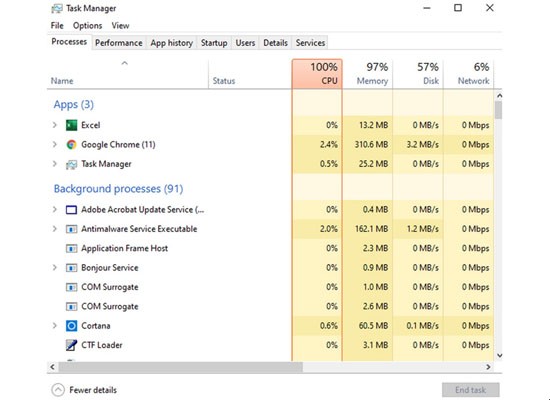Click the horizontal scrollbar right arrow

[x=488, y=367]
